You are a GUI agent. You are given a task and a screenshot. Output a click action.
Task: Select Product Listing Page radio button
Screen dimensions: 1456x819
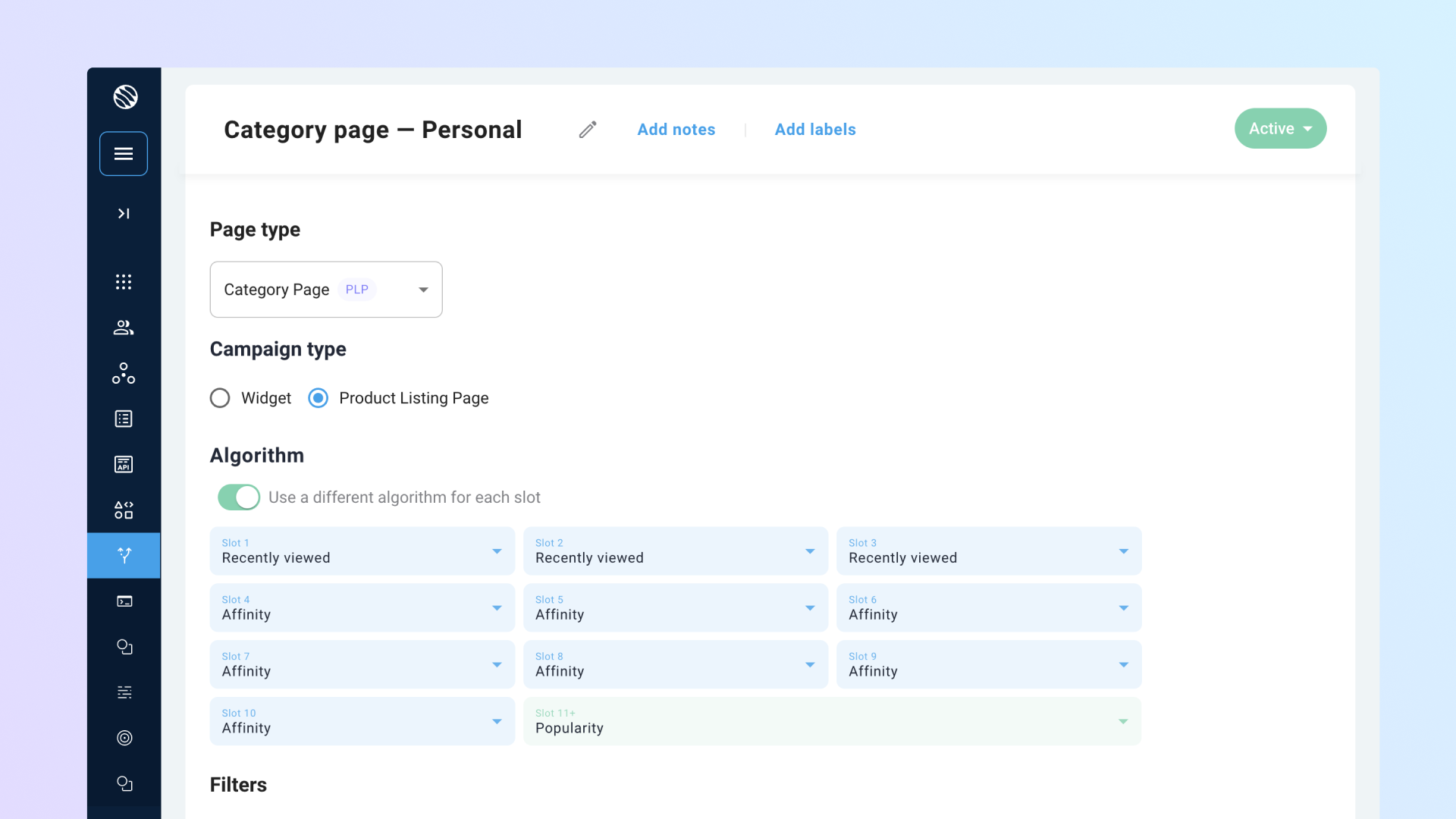tap(318, 398)
